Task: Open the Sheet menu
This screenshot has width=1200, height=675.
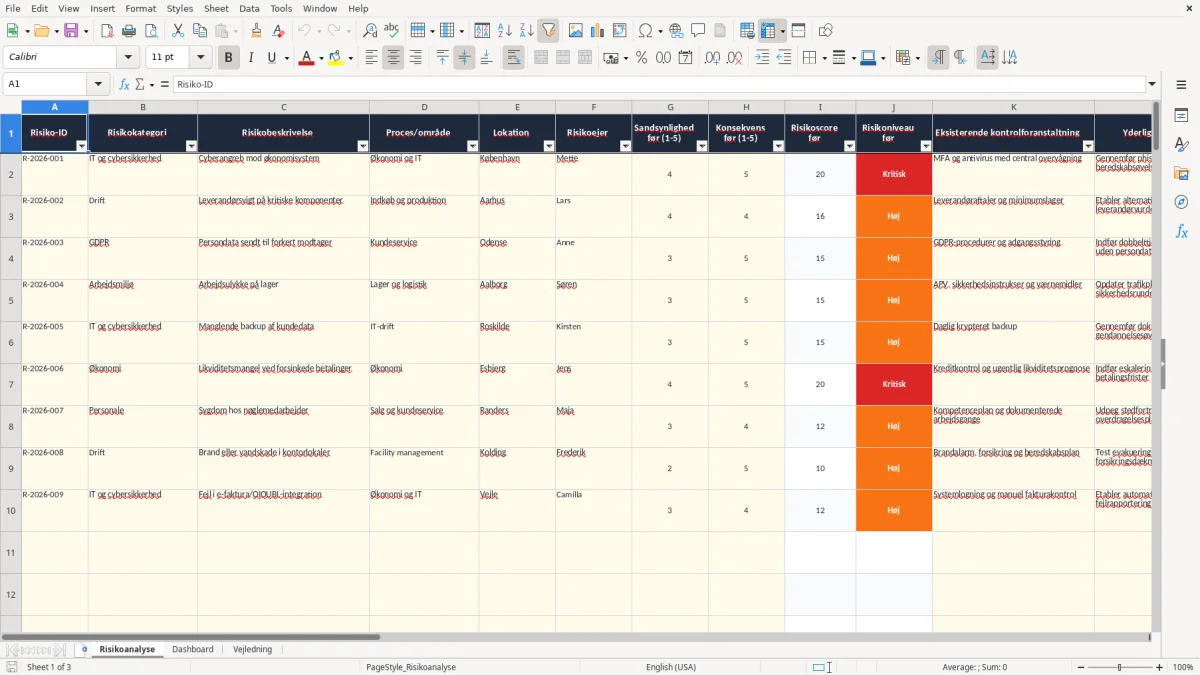Action: 216,8
